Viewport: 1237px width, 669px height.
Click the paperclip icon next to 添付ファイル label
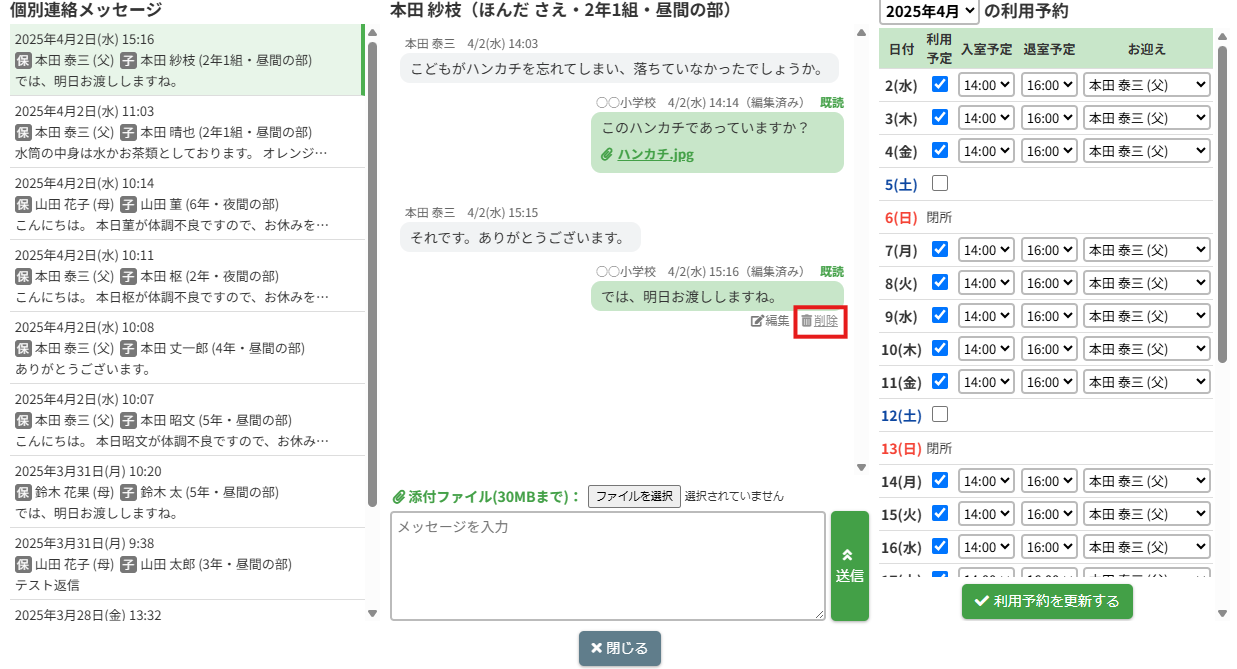pos(398,496)
